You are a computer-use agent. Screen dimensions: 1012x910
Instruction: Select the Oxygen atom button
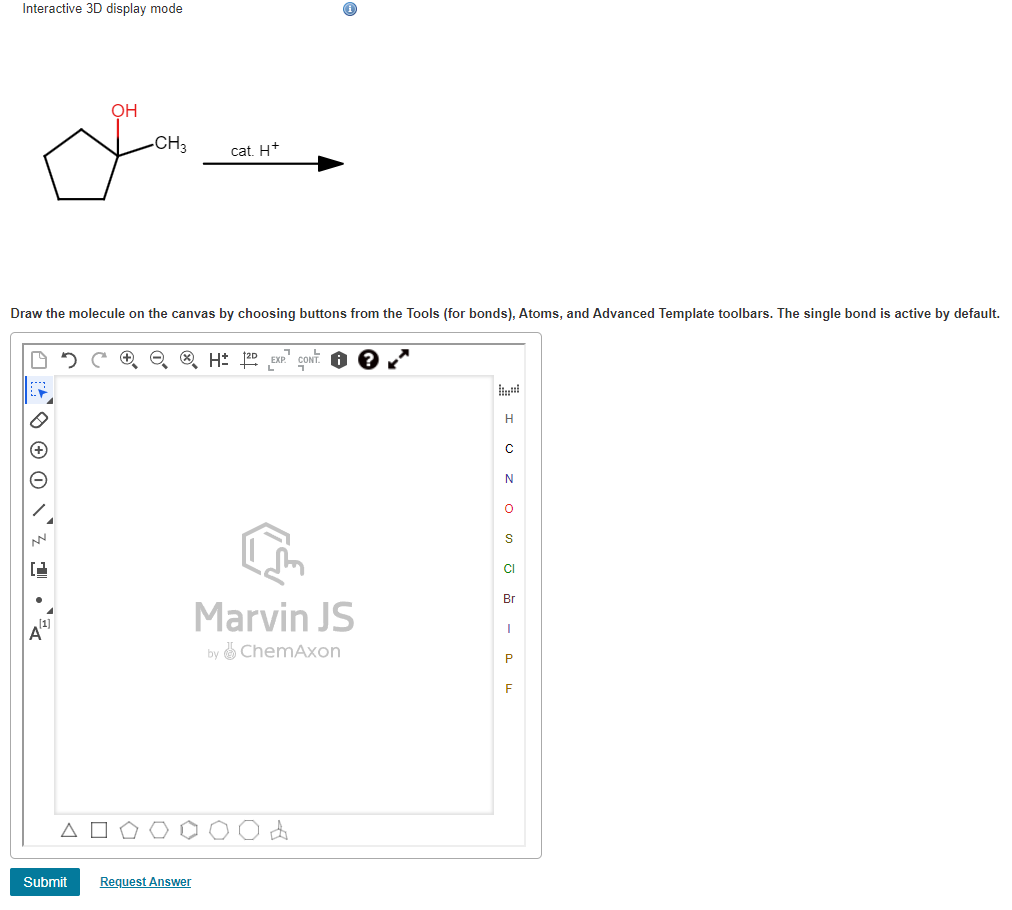click(x=509, y=508)
